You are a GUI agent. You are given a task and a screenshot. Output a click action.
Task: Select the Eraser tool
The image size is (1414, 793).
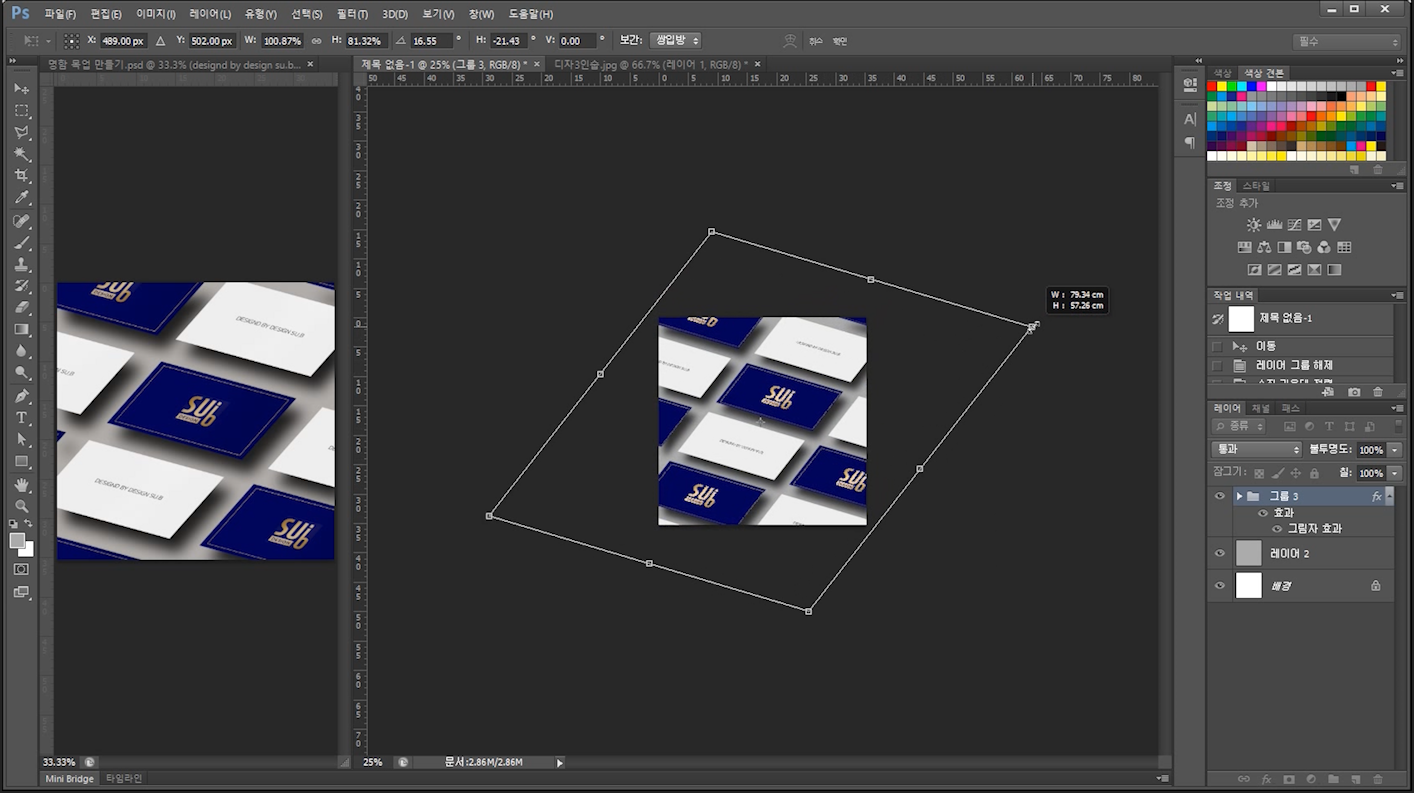pos(22,308)
